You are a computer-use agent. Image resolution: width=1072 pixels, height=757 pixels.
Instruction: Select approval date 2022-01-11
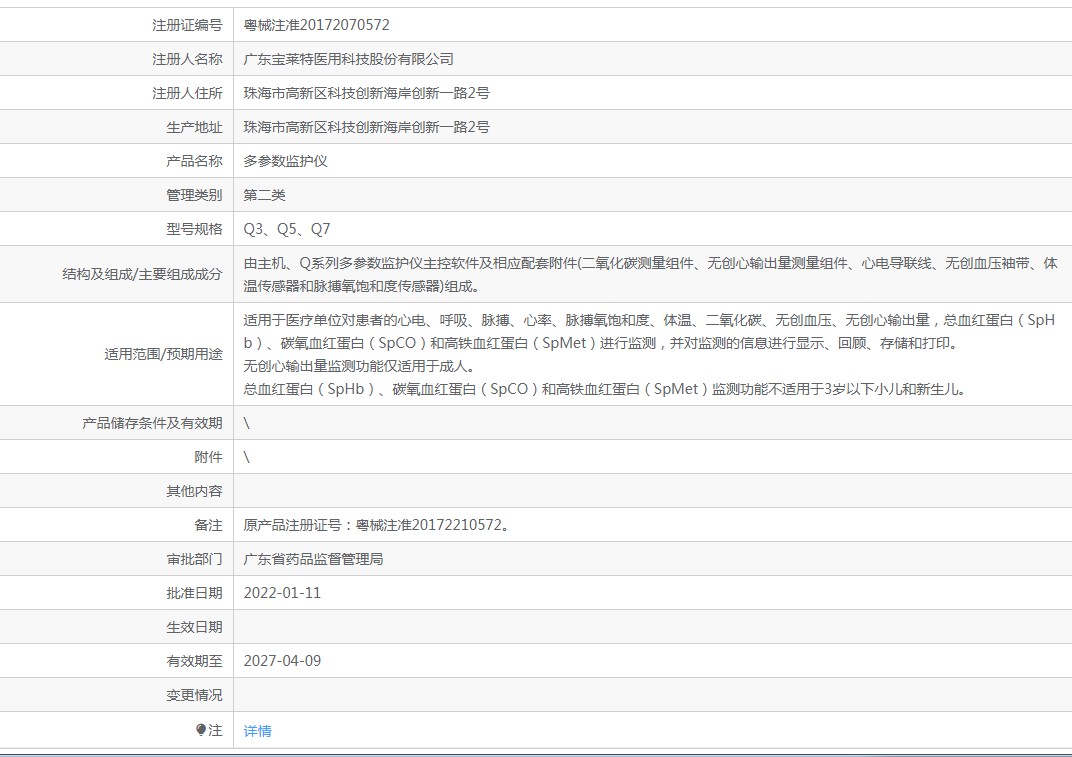(x=282, y=593)
